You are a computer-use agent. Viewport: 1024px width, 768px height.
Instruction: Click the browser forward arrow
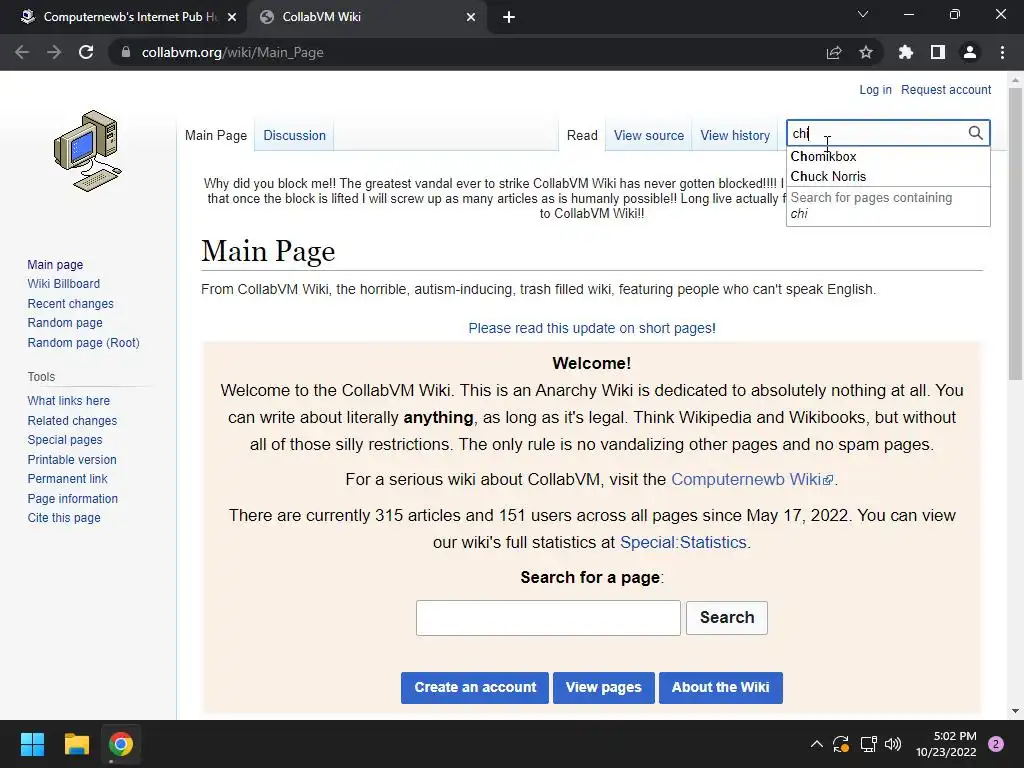(x=54, y=52)
